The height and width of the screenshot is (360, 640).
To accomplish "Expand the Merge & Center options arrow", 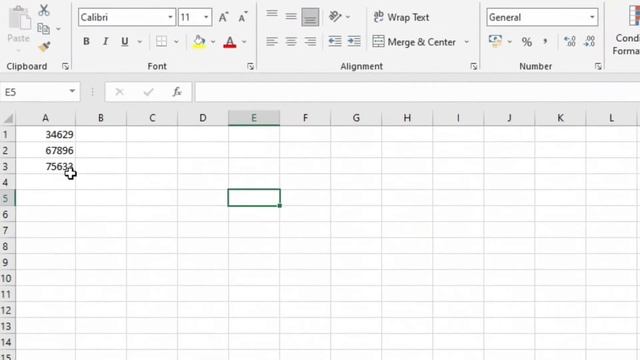I will point(467,42).
